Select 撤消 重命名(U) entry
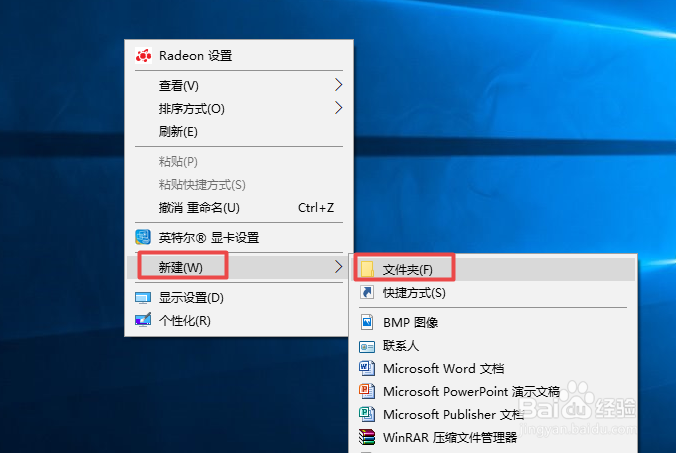Viewport: 676px width, 453px height. [x=239, y=207]
